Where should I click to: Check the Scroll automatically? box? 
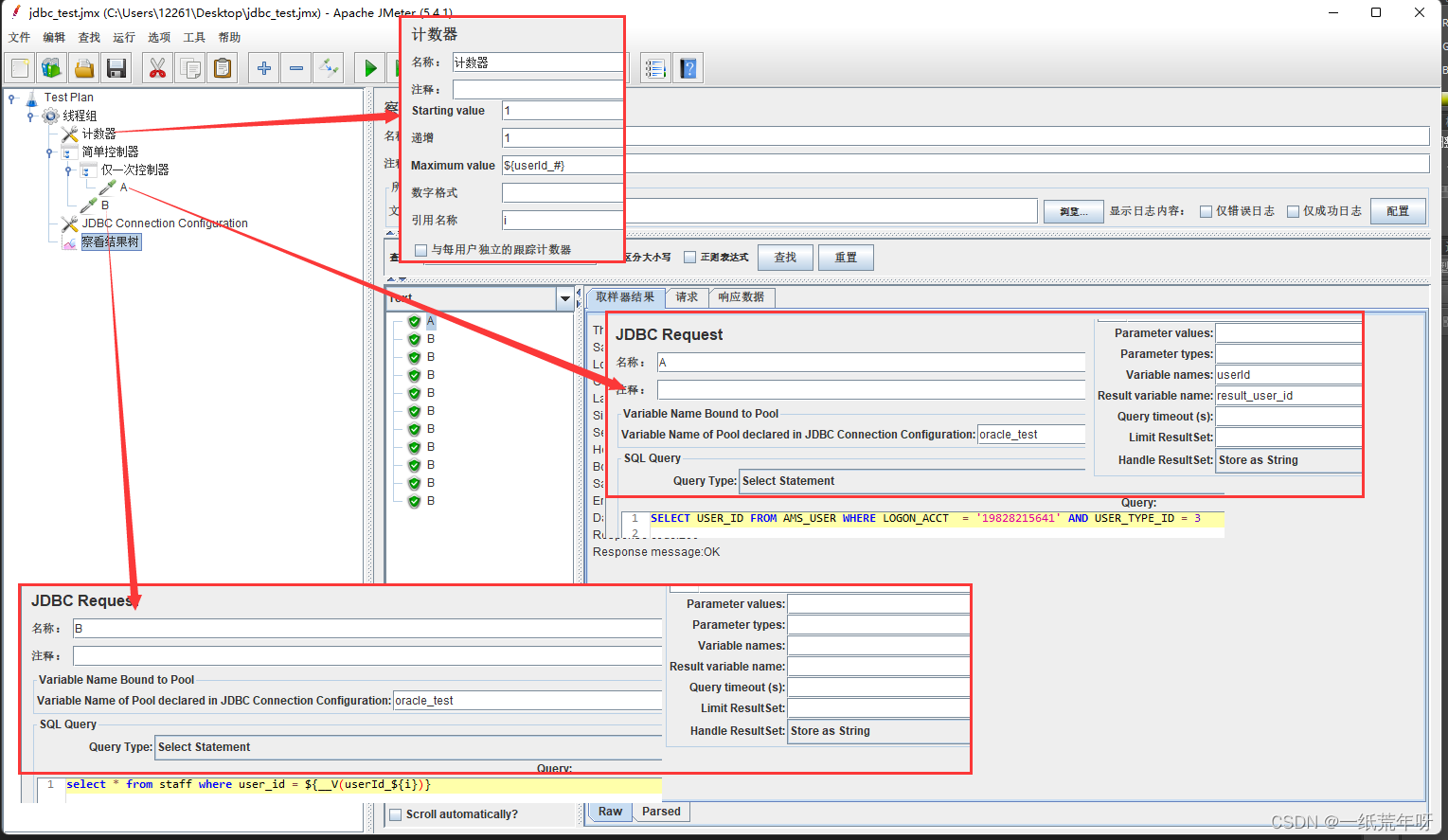click(396, 814)
